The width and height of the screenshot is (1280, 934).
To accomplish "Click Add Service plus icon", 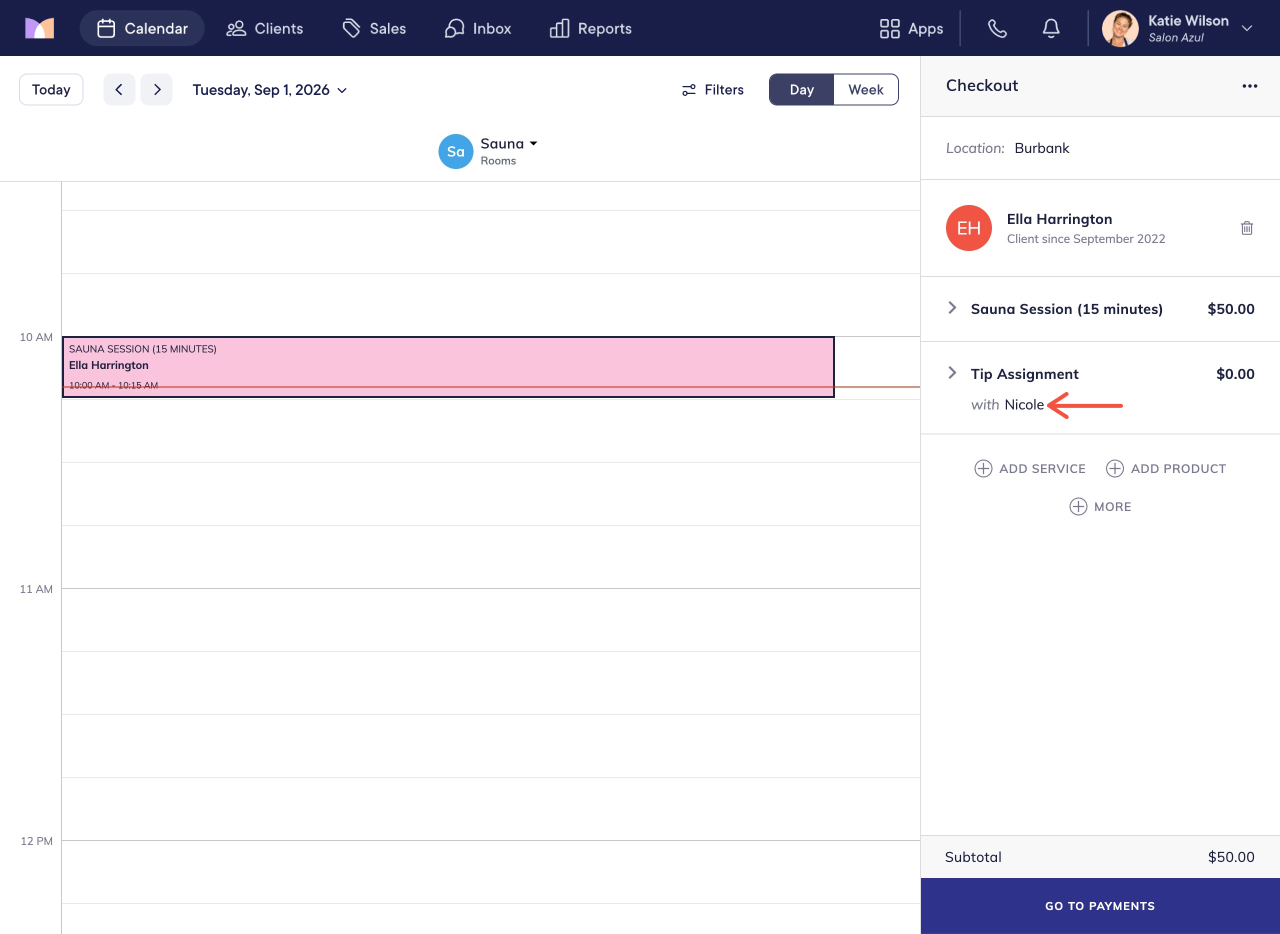I will click(983, 469).
